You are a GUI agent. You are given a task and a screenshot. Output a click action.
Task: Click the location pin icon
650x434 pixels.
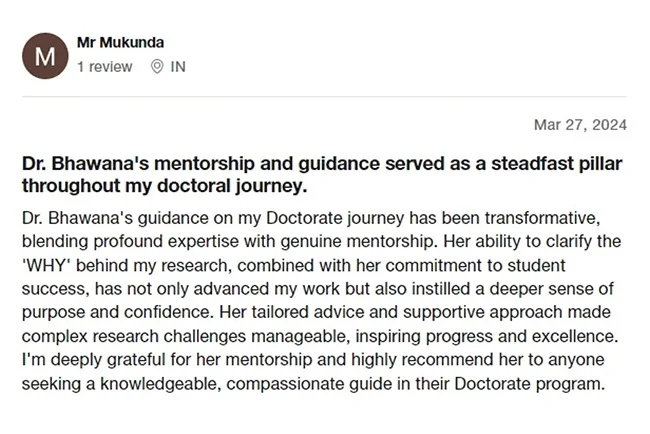156,67
